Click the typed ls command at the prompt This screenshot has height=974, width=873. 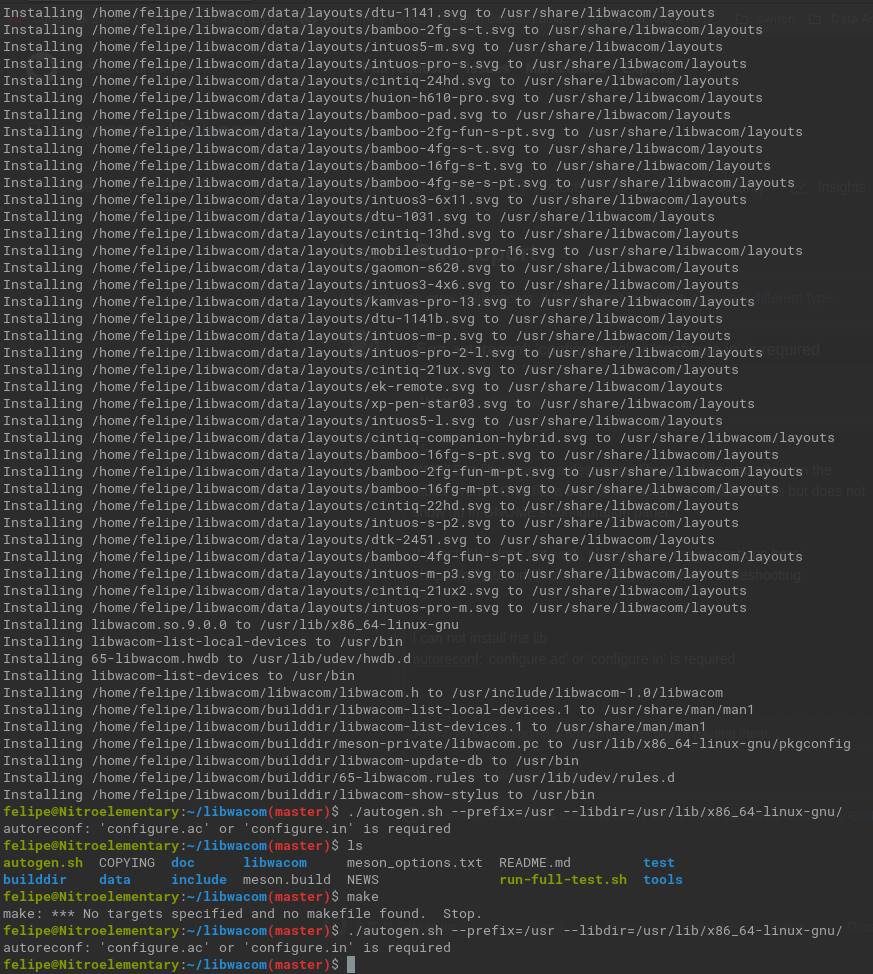[x=355, y=846]
